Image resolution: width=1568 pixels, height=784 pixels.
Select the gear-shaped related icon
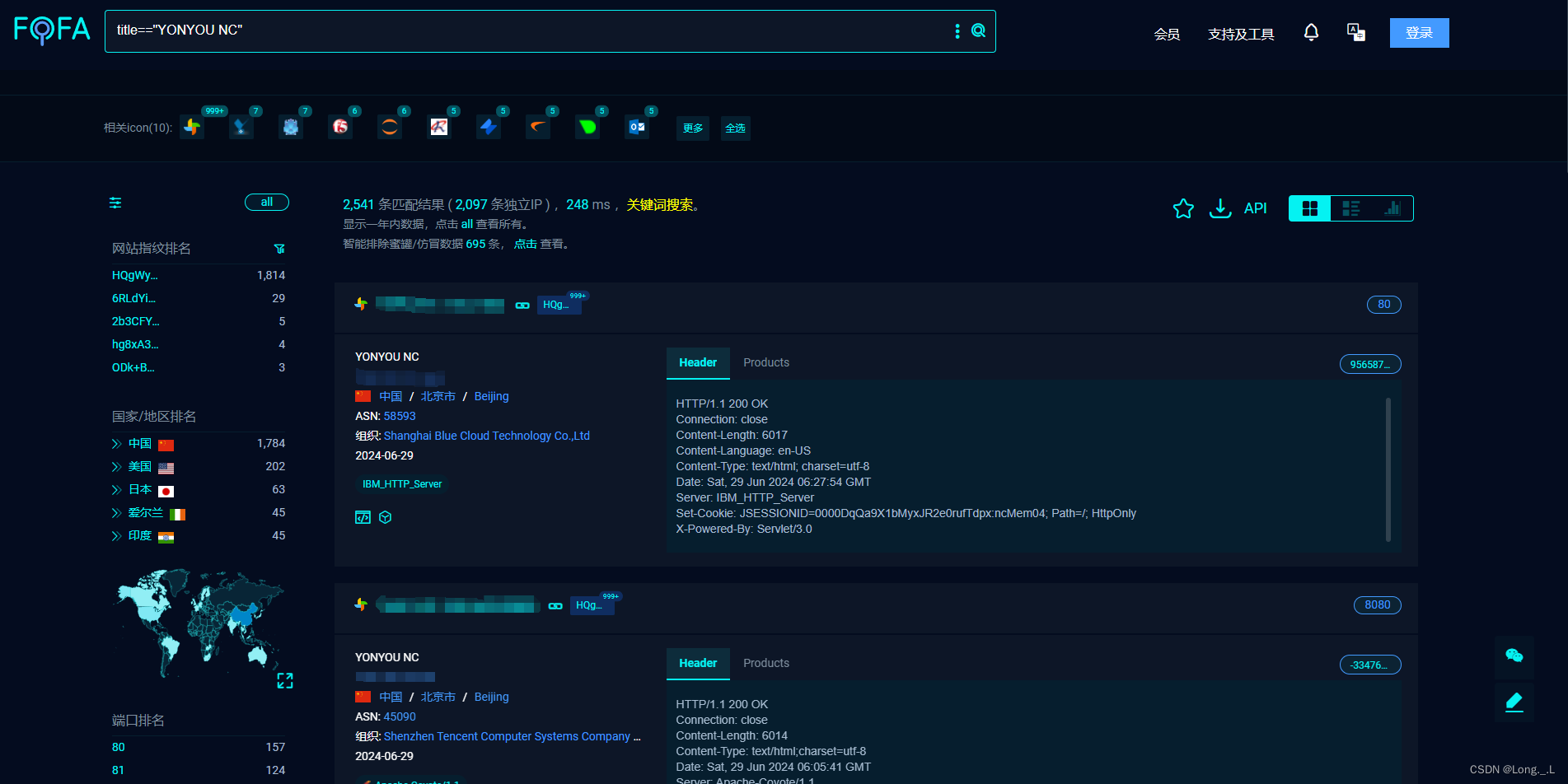pyautogui.click(x=291, y=127)
